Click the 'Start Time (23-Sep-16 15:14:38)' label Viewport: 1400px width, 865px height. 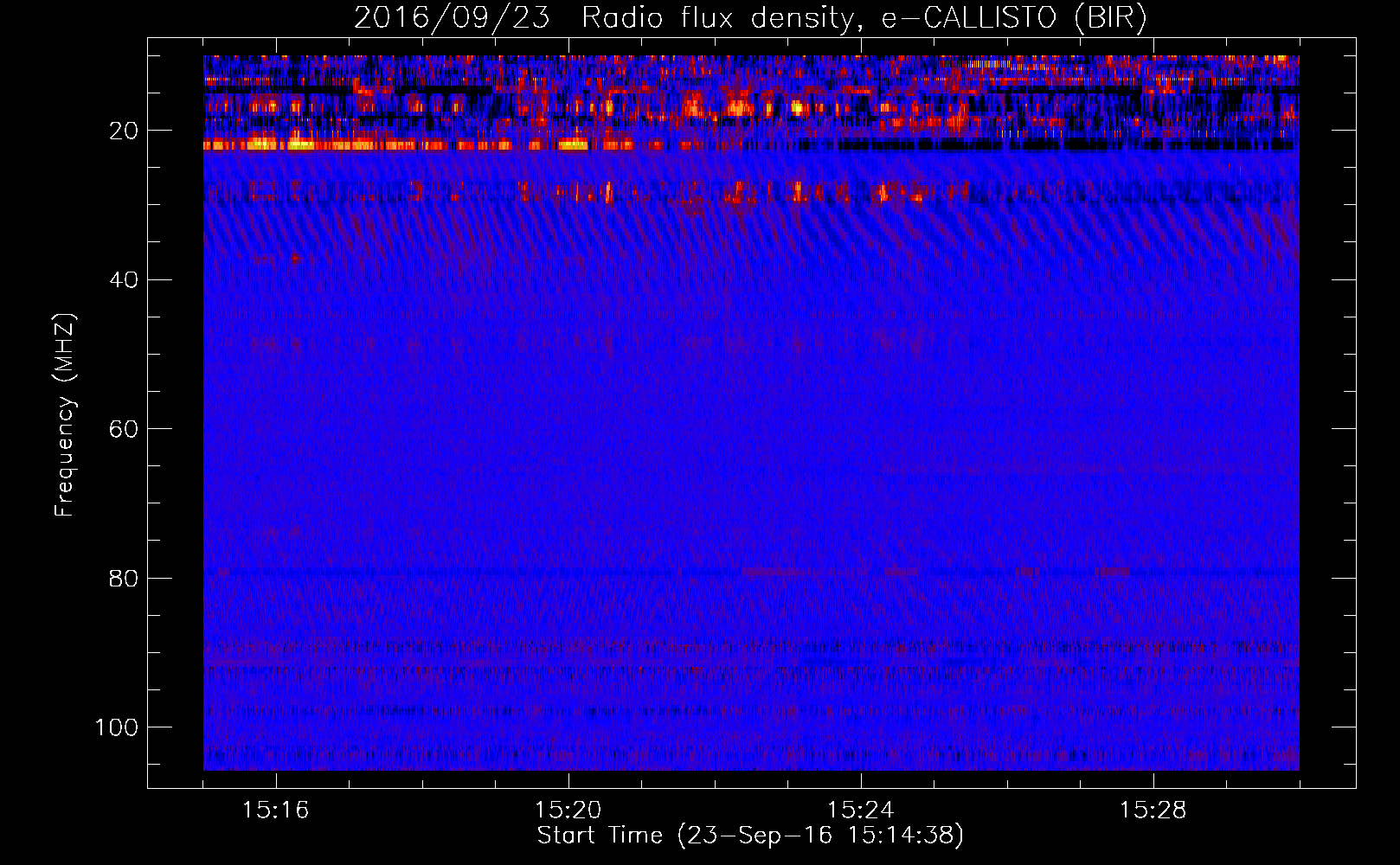pyautogui.click(x=750, y=836)
